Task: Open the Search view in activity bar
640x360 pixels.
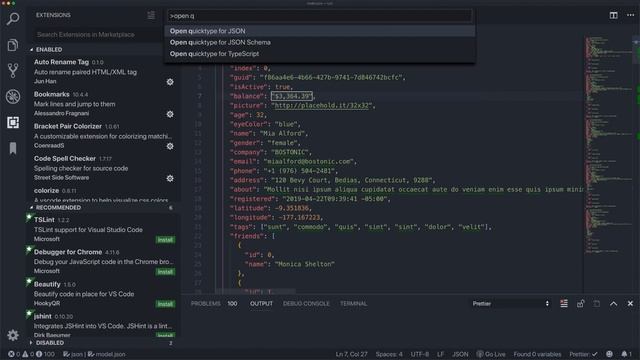Action: click(13, 19)
